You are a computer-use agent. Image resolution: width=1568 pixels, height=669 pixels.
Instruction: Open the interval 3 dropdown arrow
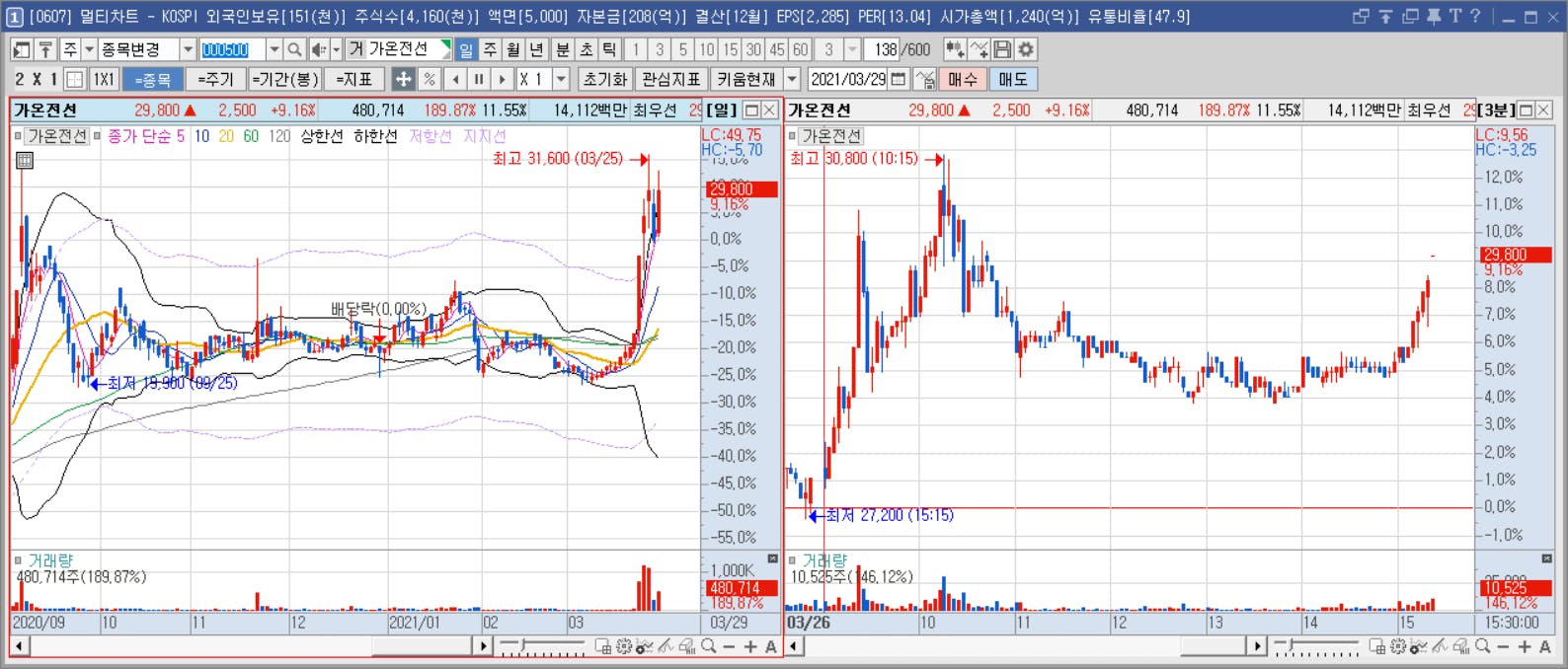852,49
